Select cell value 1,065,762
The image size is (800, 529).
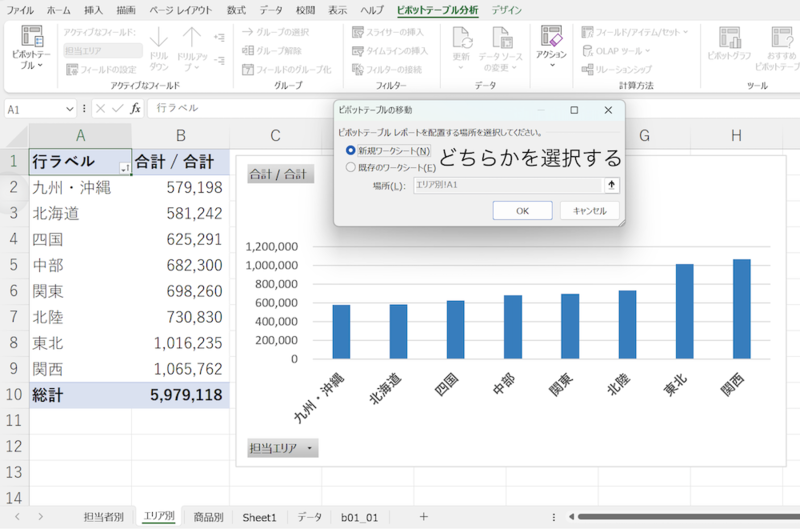coord(180,369)
